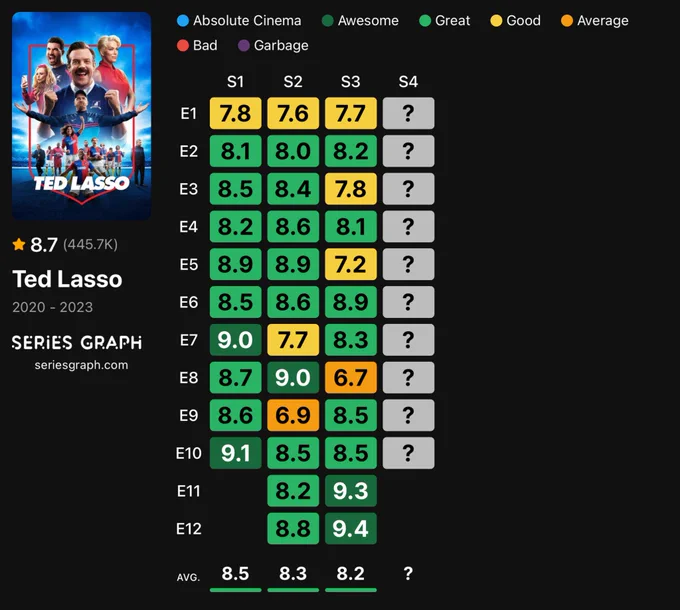Image resolution: width=680 pixels, height=610 pixels.
Task: Open S2 E12 cell rated 8.8
Action: [293, 528]
